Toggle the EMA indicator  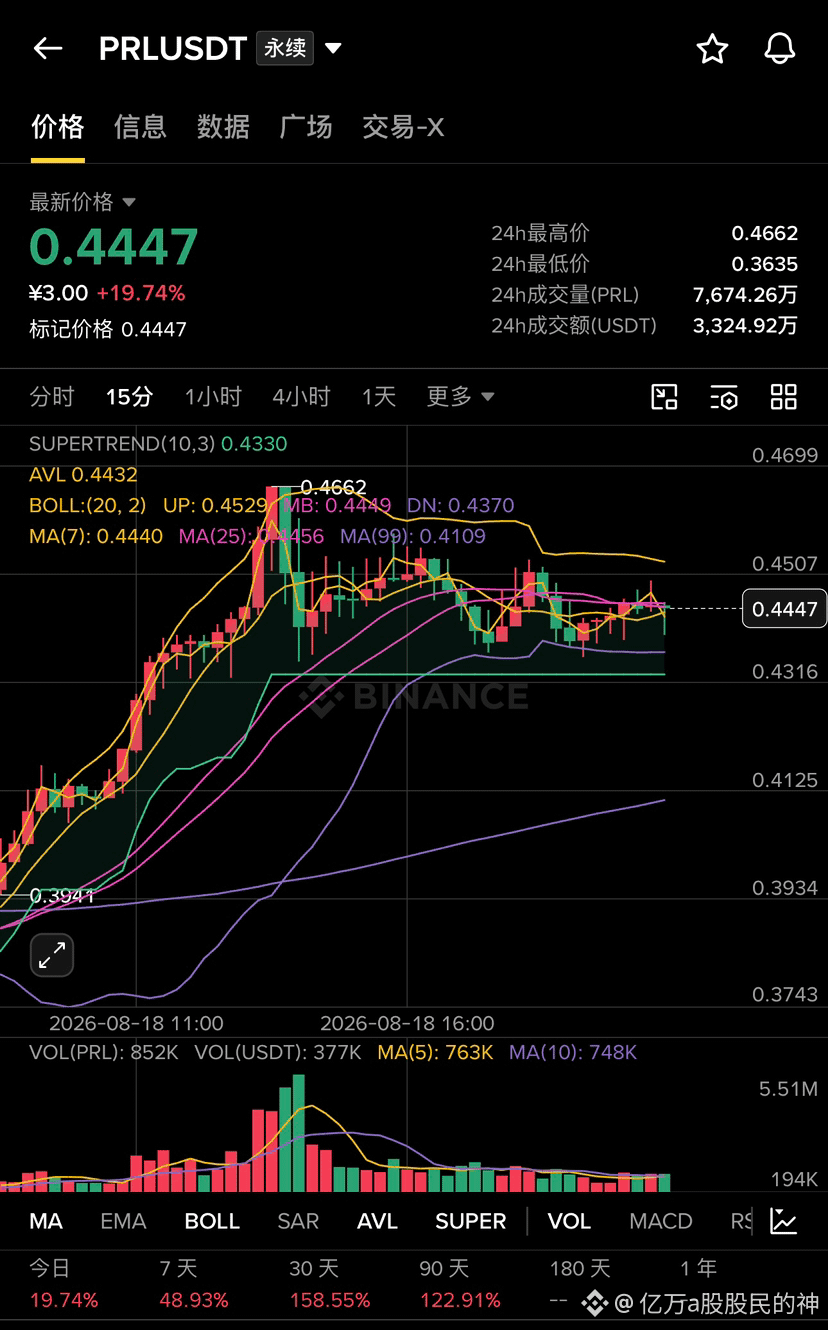[x=123, y=1221]
